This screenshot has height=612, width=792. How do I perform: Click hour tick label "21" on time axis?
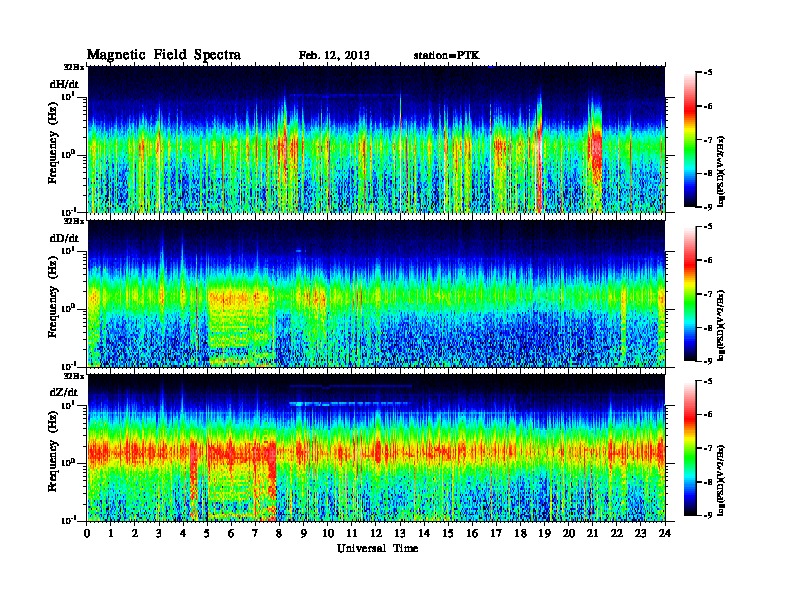pyautogui.click(x=593, y=534)
